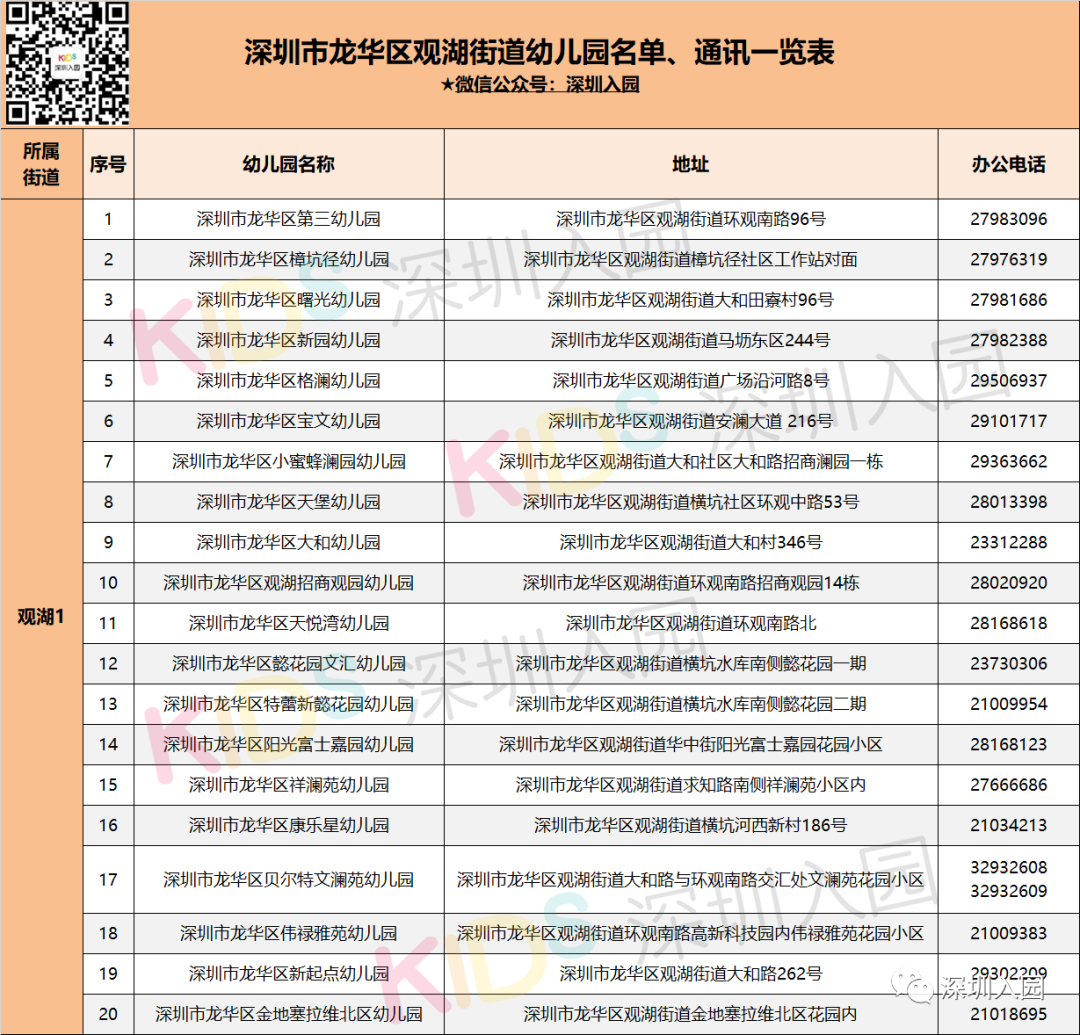Viewport: 1080px width, 1035px height.
Task: Click 深圳市龙华区贝尔特文澜苑幼儿园 name cell
Action: [x=289, y=879]
